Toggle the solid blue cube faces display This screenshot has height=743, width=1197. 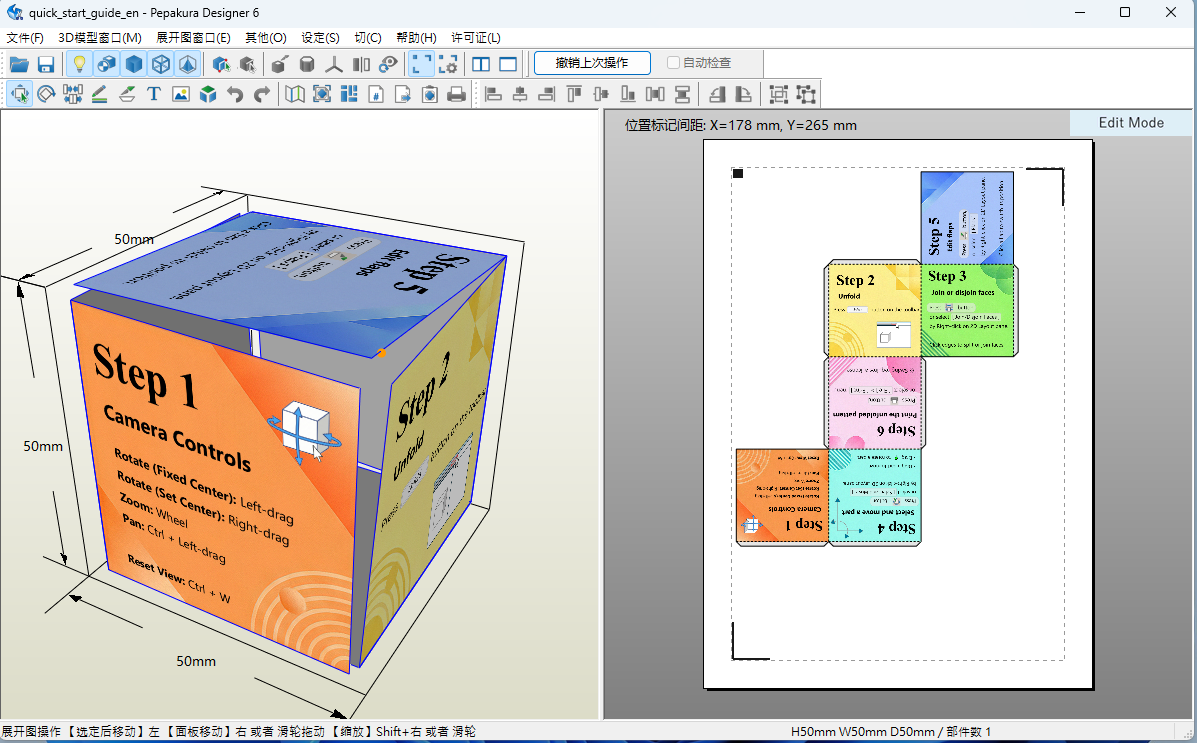click(134, 64)
